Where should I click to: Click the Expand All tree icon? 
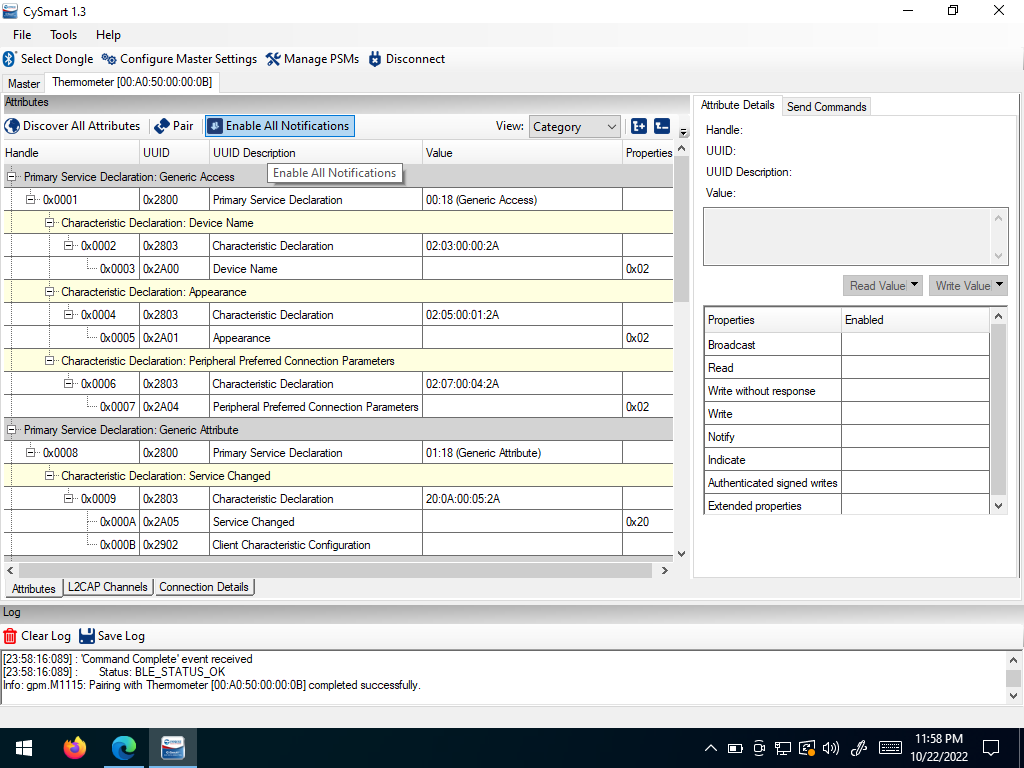point(639,126)
